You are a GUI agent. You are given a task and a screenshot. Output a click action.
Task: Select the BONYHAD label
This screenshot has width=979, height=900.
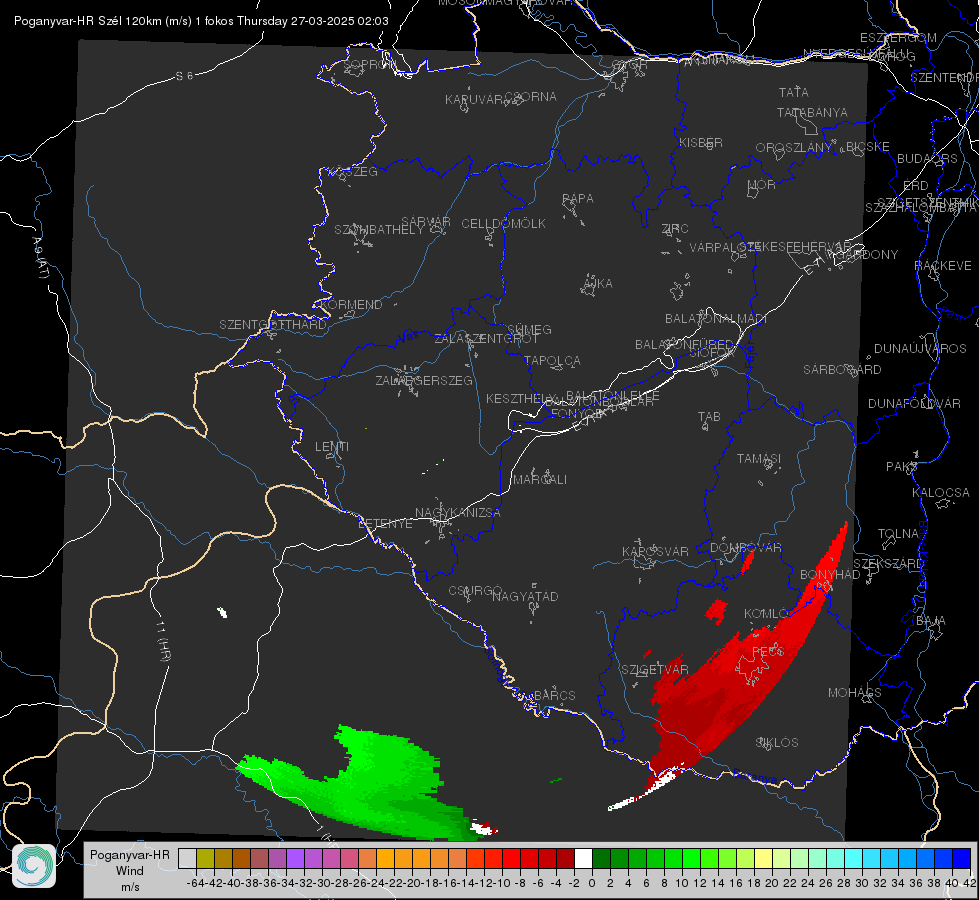[830, 575]
